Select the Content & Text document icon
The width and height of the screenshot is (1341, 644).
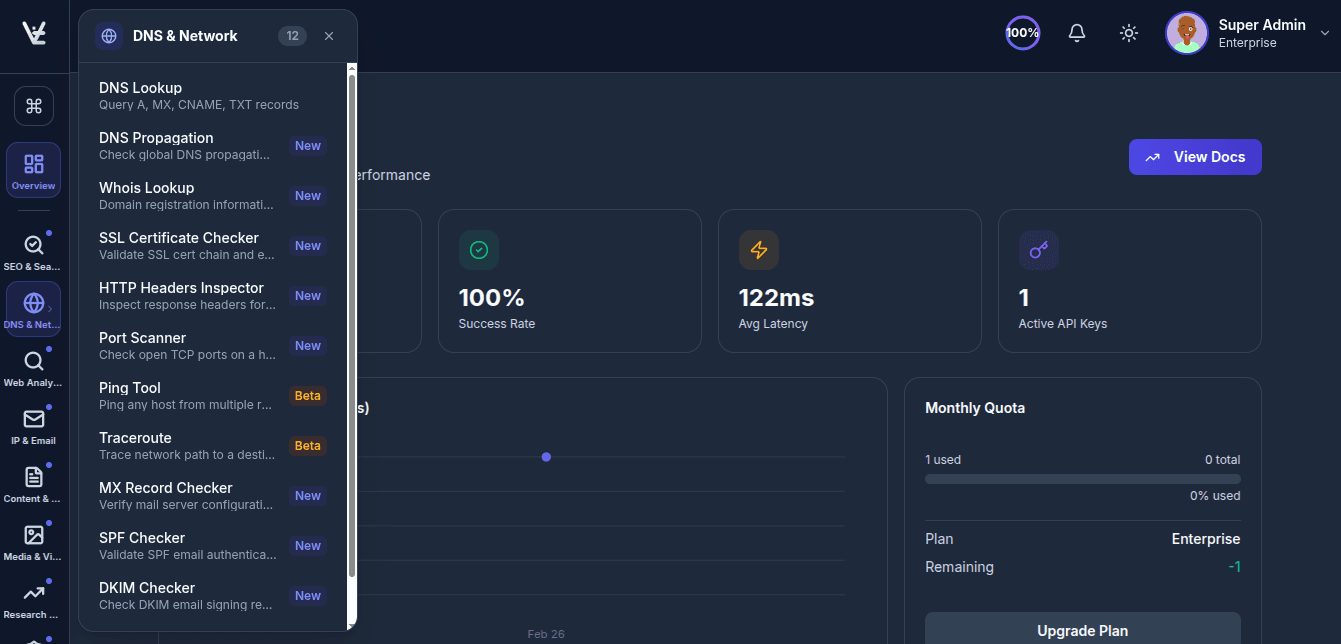click(33, 478)
